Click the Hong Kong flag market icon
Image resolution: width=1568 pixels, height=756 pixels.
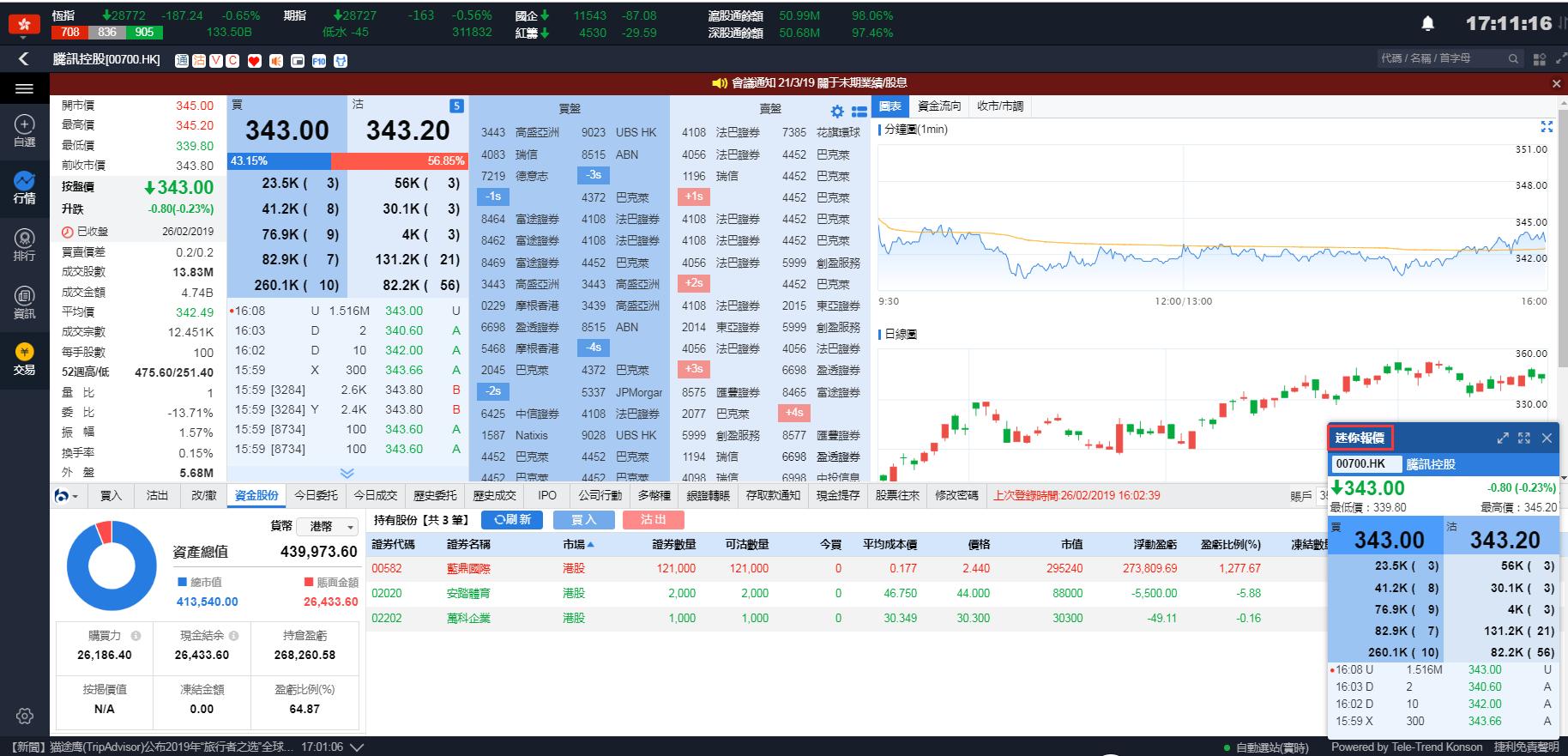(24, 25)
